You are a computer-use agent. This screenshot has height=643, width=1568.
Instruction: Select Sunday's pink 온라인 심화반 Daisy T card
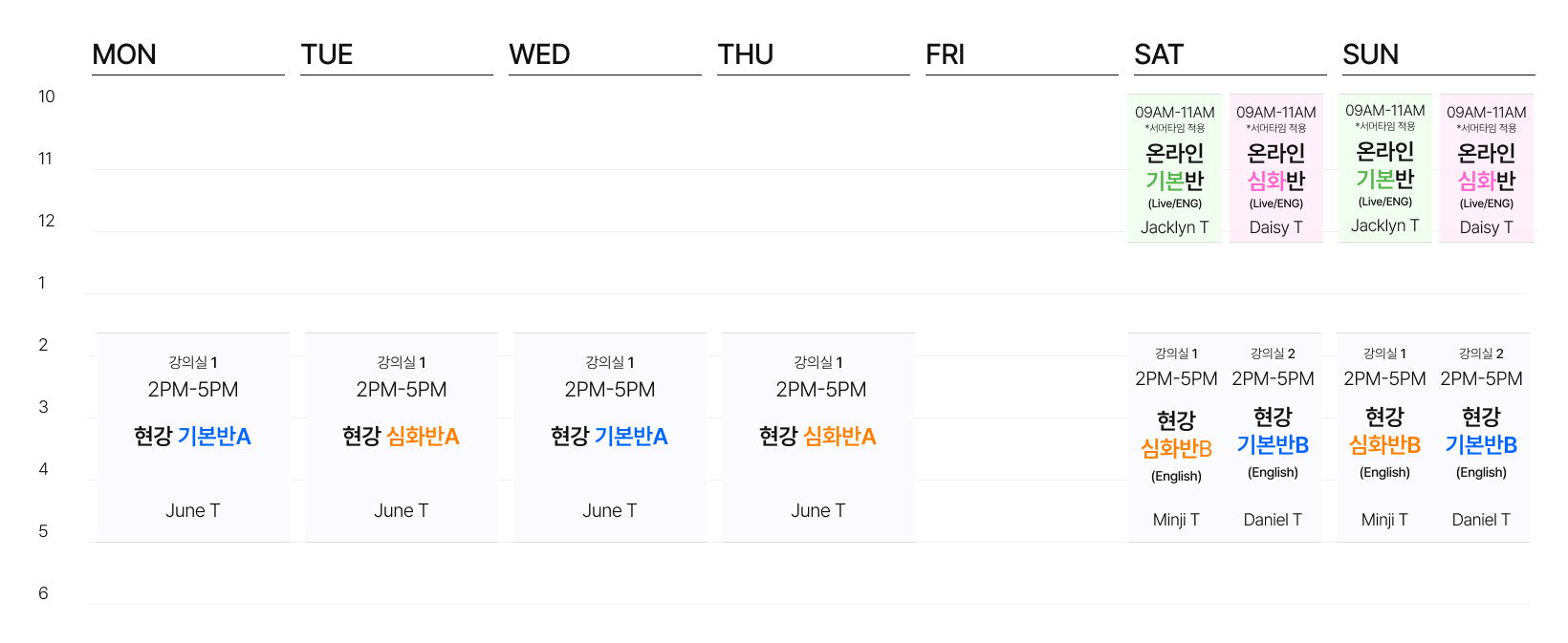1487,168
